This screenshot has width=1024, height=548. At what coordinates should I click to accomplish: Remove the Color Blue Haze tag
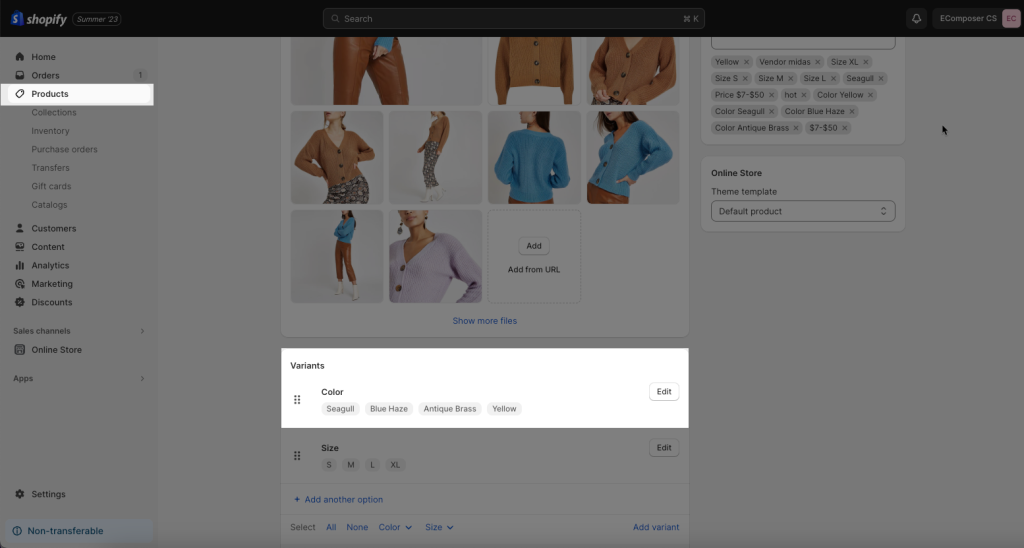[x=852, y=112]
